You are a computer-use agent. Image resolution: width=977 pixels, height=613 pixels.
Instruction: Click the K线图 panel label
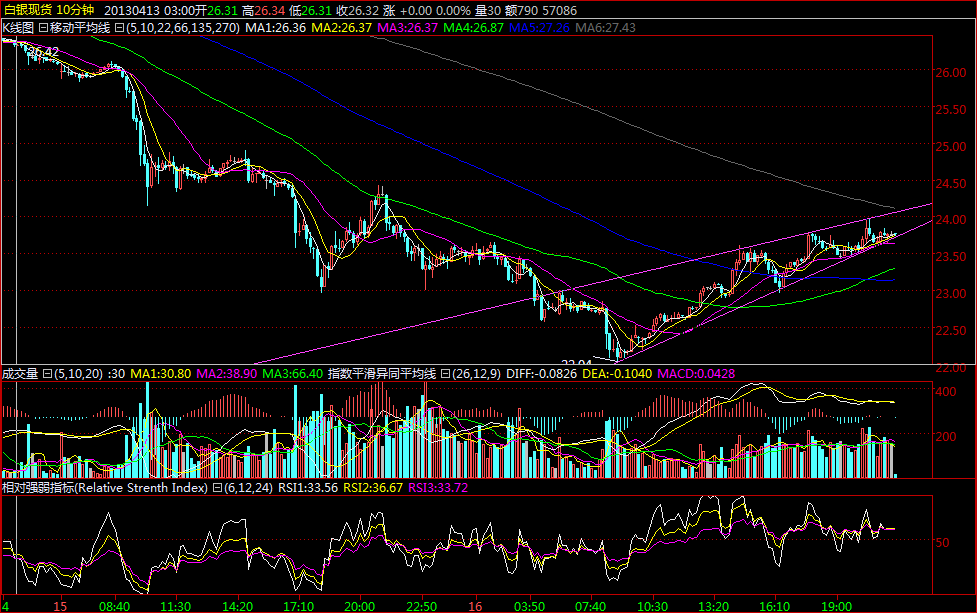[x=18, y=27]
